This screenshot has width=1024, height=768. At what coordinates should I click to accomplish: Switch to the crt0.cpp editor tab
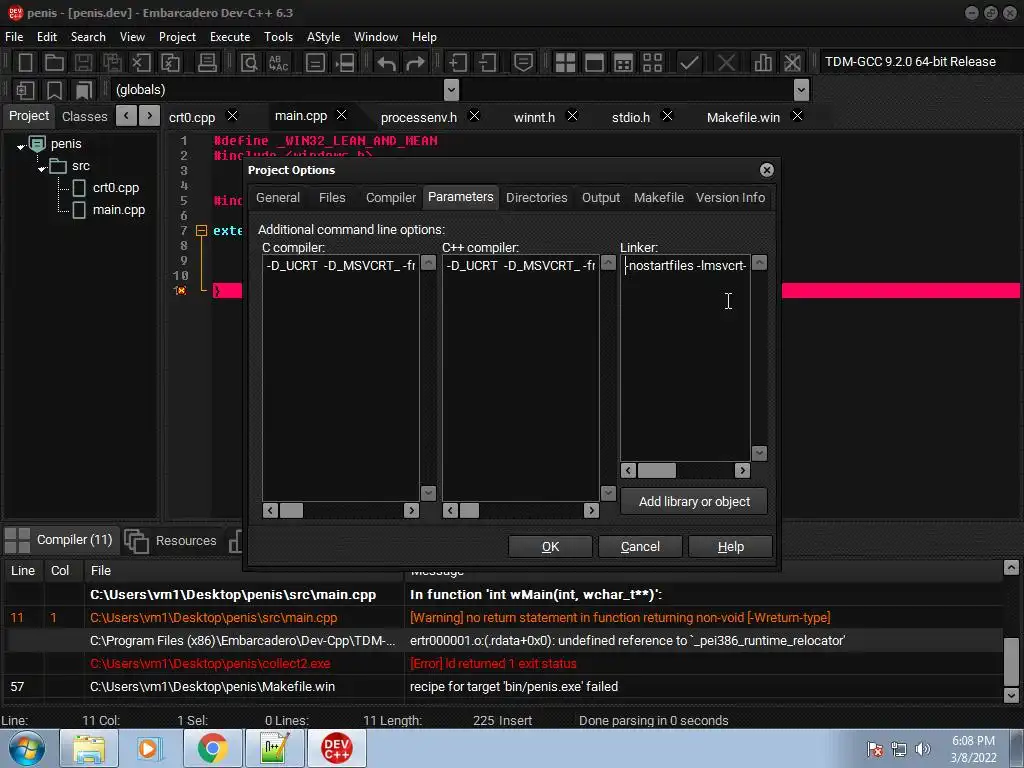(x=191, y=117)
